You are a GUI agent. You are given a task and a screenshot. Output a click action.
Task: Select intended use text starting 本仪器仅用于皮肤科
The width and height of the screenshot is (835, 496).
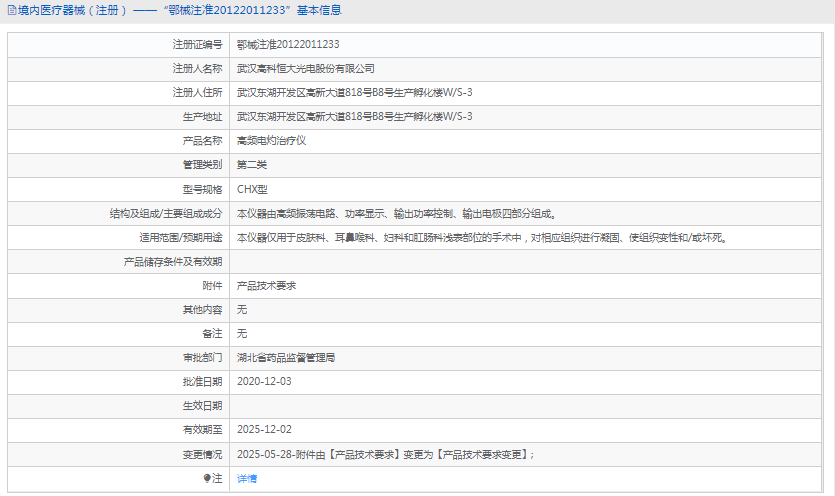coord(482,238)
